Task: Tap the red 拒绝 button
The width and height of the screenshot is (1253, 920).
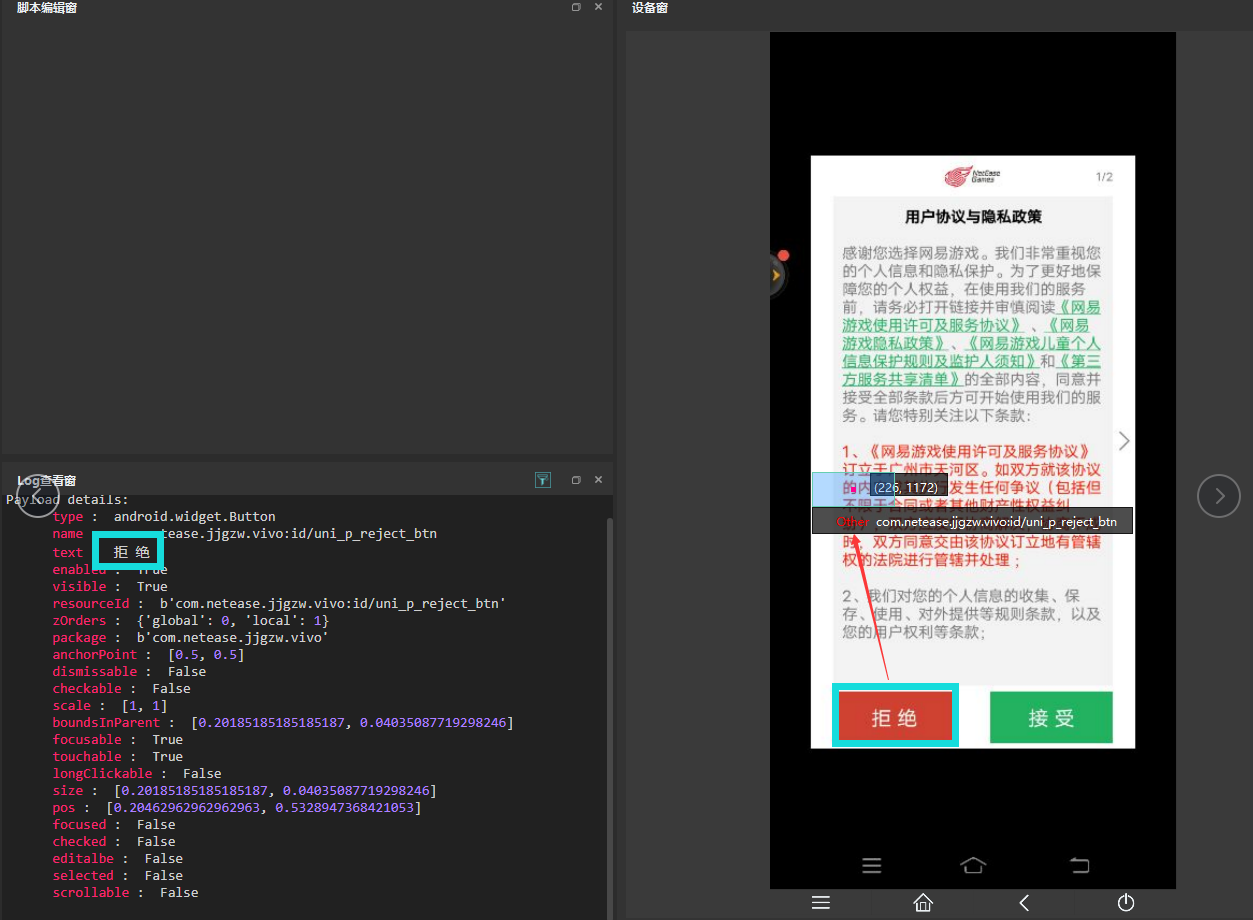Action: click(x=895, y=717)
